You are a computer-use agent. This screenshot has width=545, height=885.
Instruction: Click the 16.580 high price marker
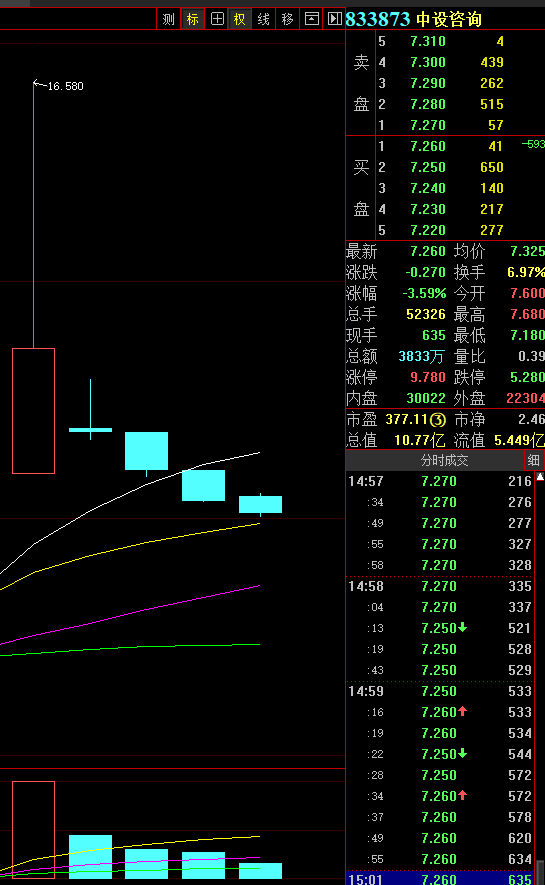65,86
